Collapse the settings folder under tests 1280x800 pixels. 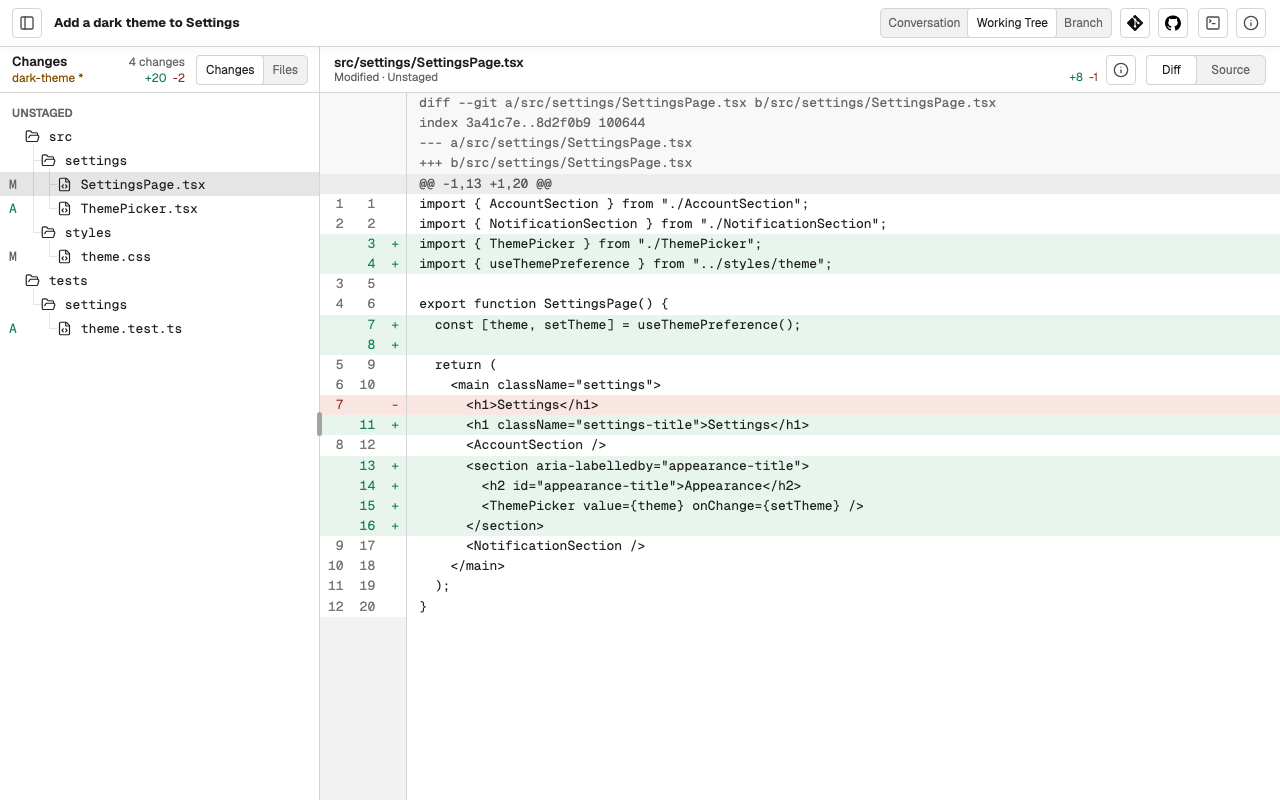coord(160,304)
